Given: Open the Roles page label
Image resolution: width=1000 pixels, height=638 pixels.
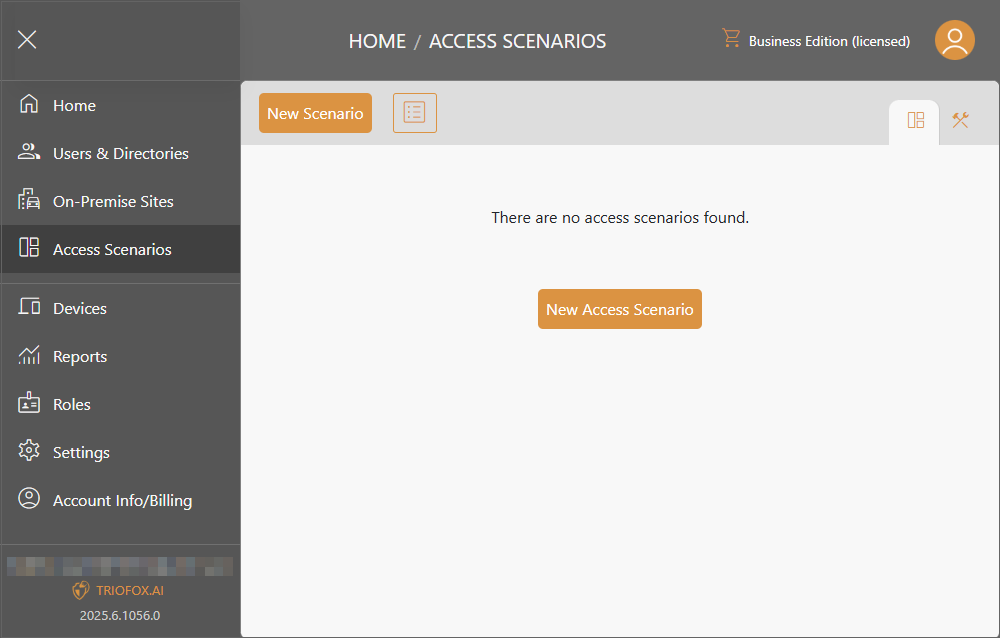Looking at the screenshot, I should 71,404.
